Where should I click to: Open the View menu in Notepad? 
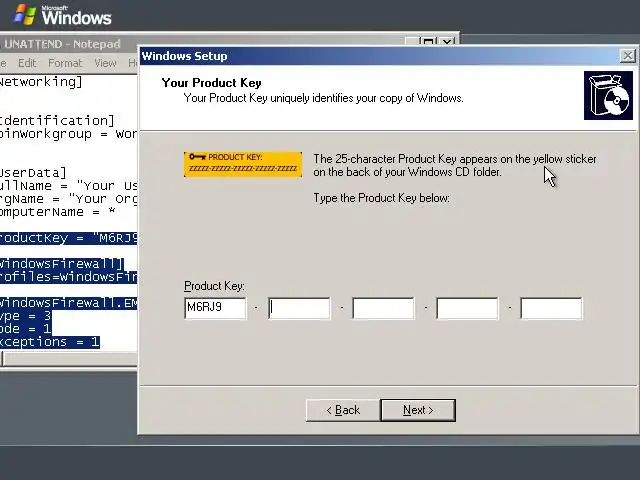105,63
